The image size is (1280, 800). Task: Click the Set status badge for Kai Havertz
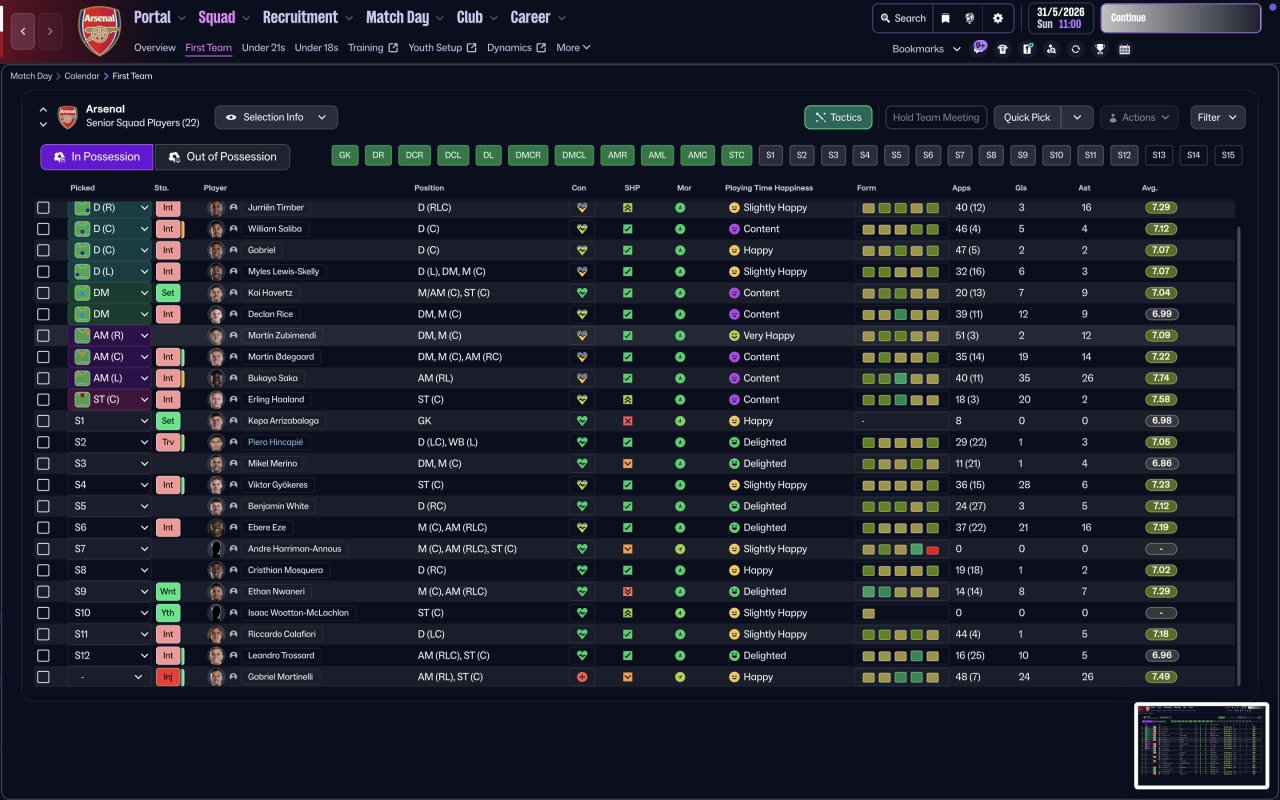167,293
